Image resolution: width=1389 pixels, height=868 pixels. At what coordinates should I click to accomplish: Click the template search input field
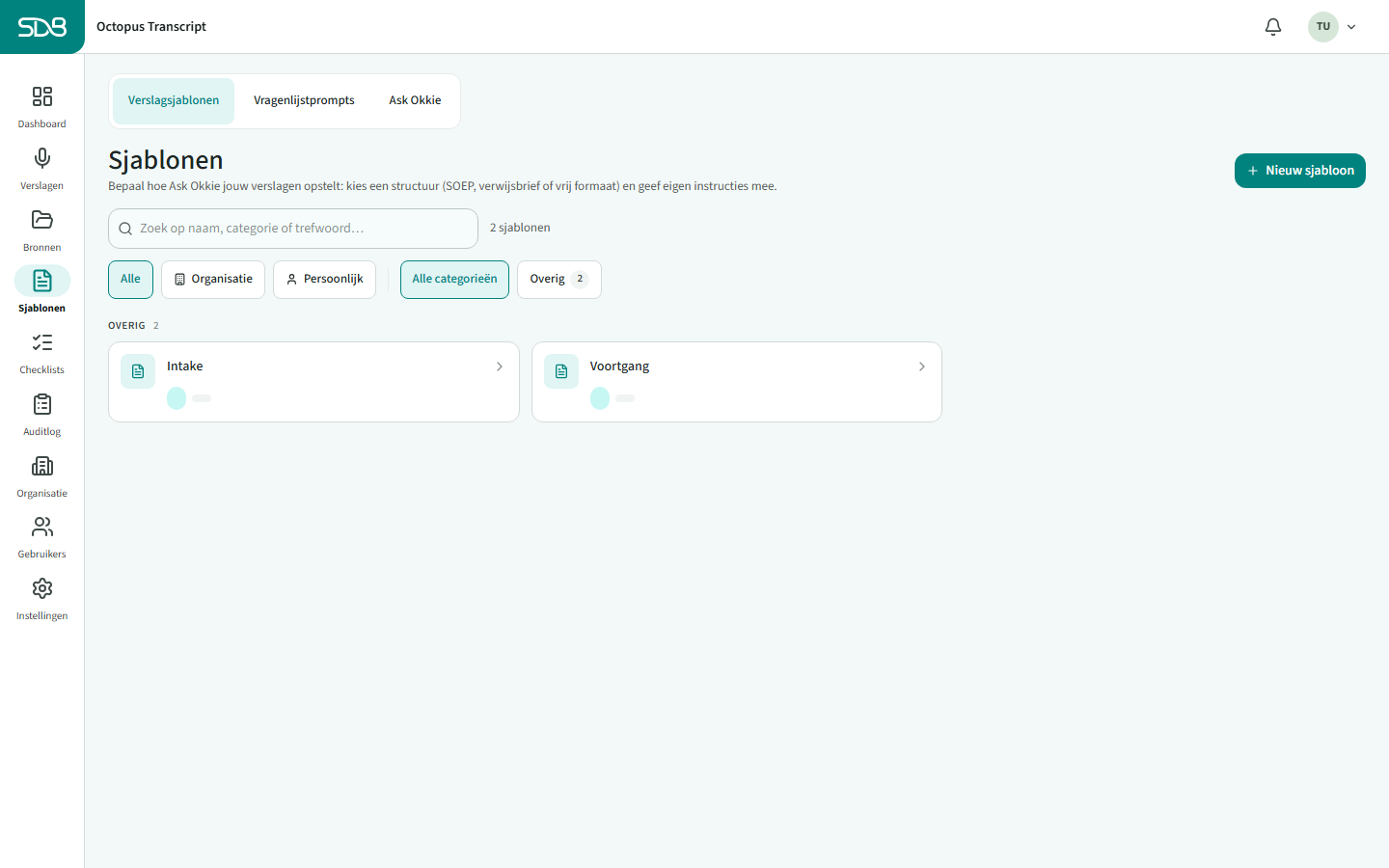pyautogui.click(x=293, y=229)
